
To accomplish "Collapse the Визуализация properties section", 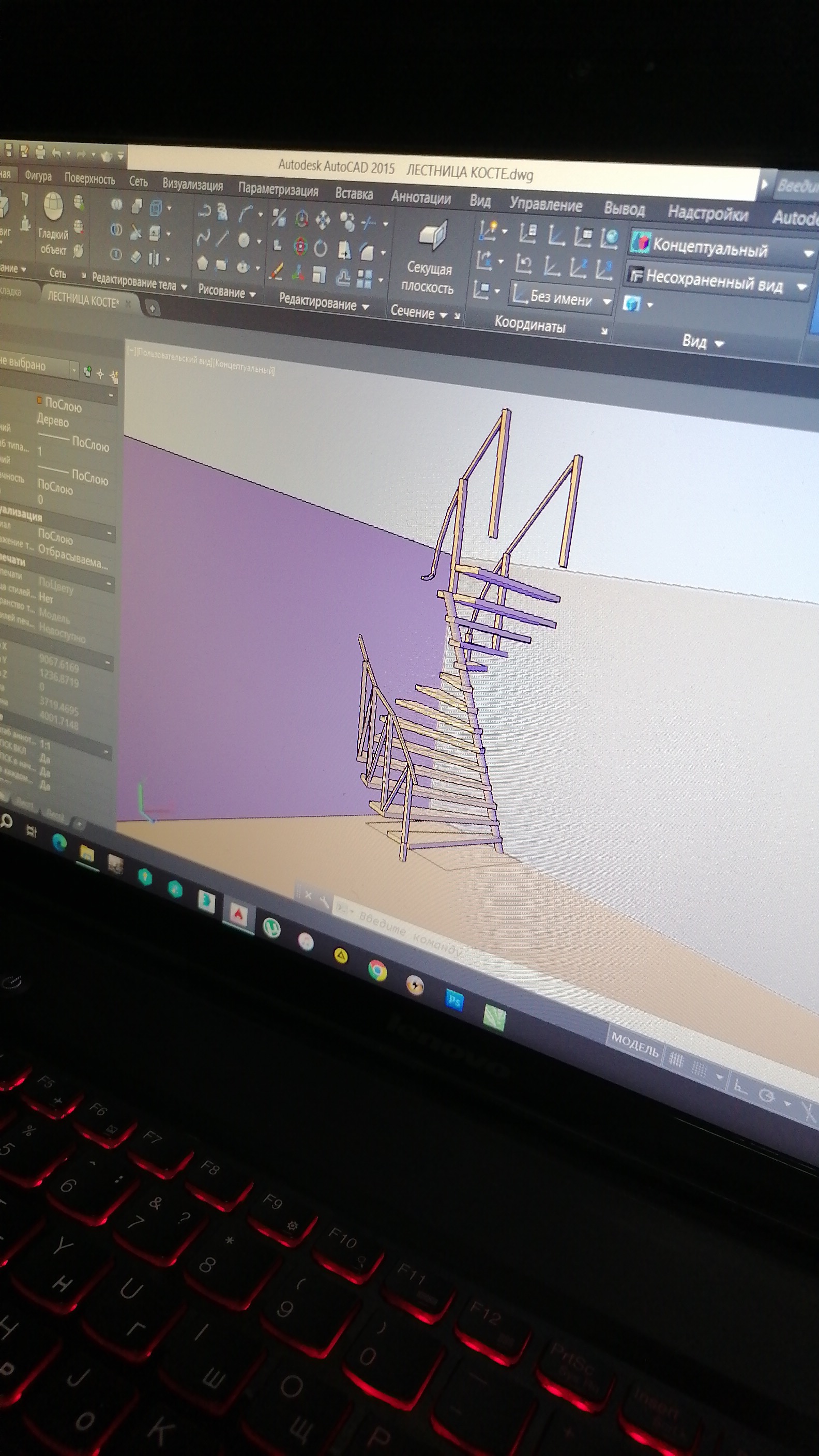I will click(x=110, y=533).
